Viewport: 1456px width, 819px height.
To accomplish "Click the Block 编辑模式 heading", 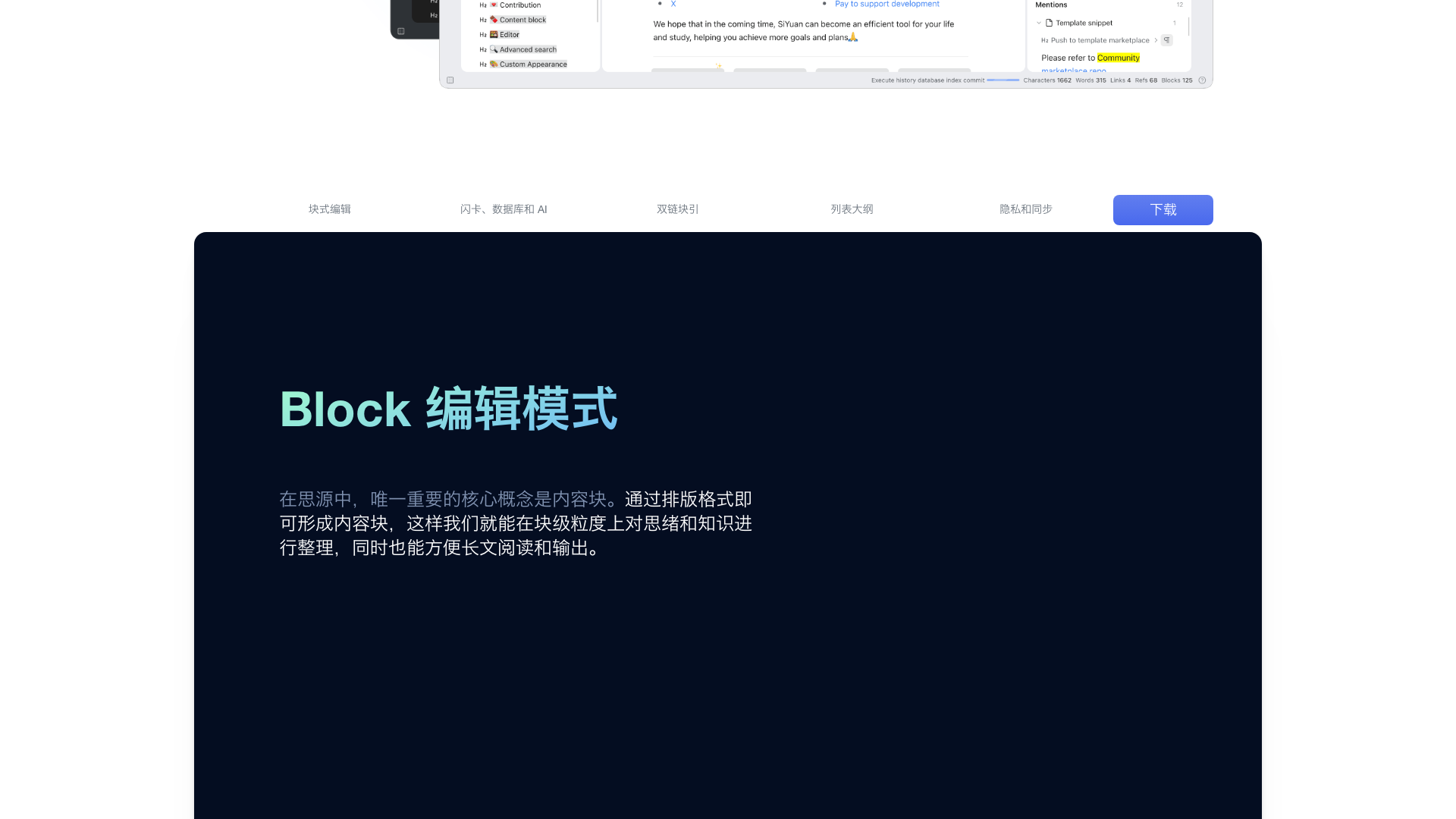I will coord(449,409).
